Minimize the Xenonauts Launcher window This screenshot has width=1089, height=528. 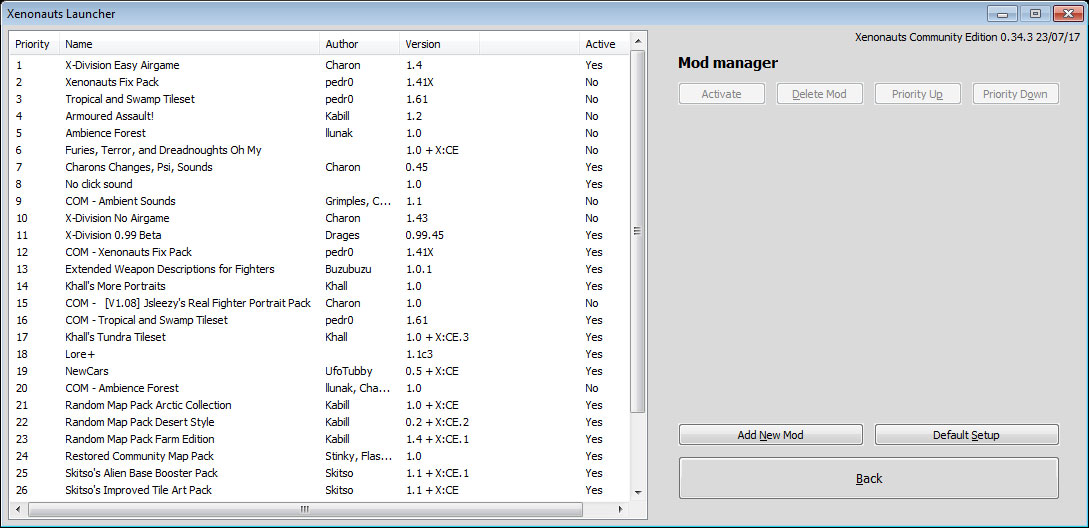coord(1002,13)
